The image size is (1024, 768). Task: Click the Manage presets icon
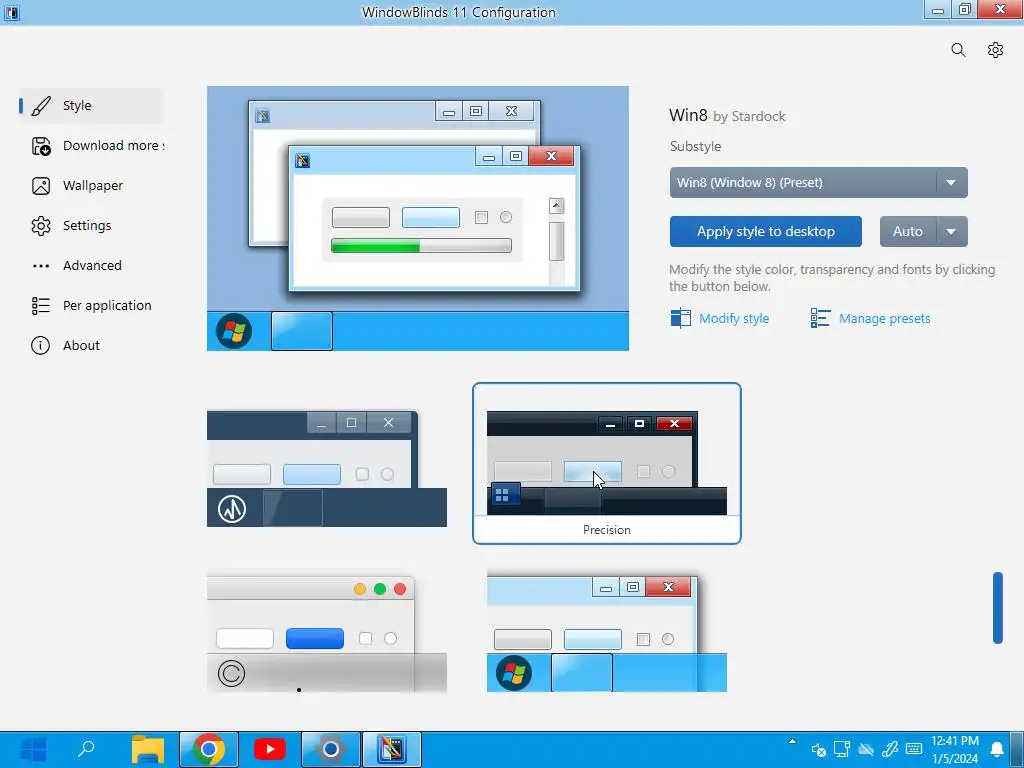click(820, 318)
